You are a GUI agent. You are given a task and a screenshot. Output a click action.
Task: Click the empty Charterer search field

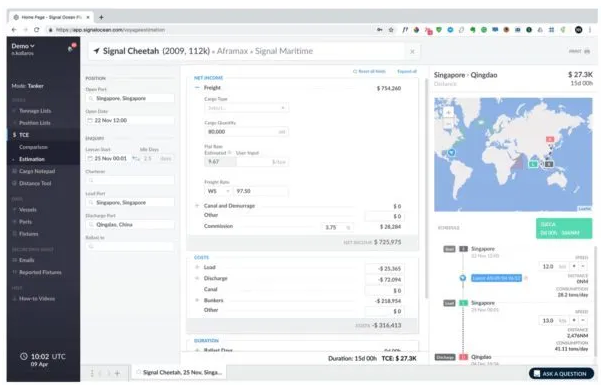130,180
